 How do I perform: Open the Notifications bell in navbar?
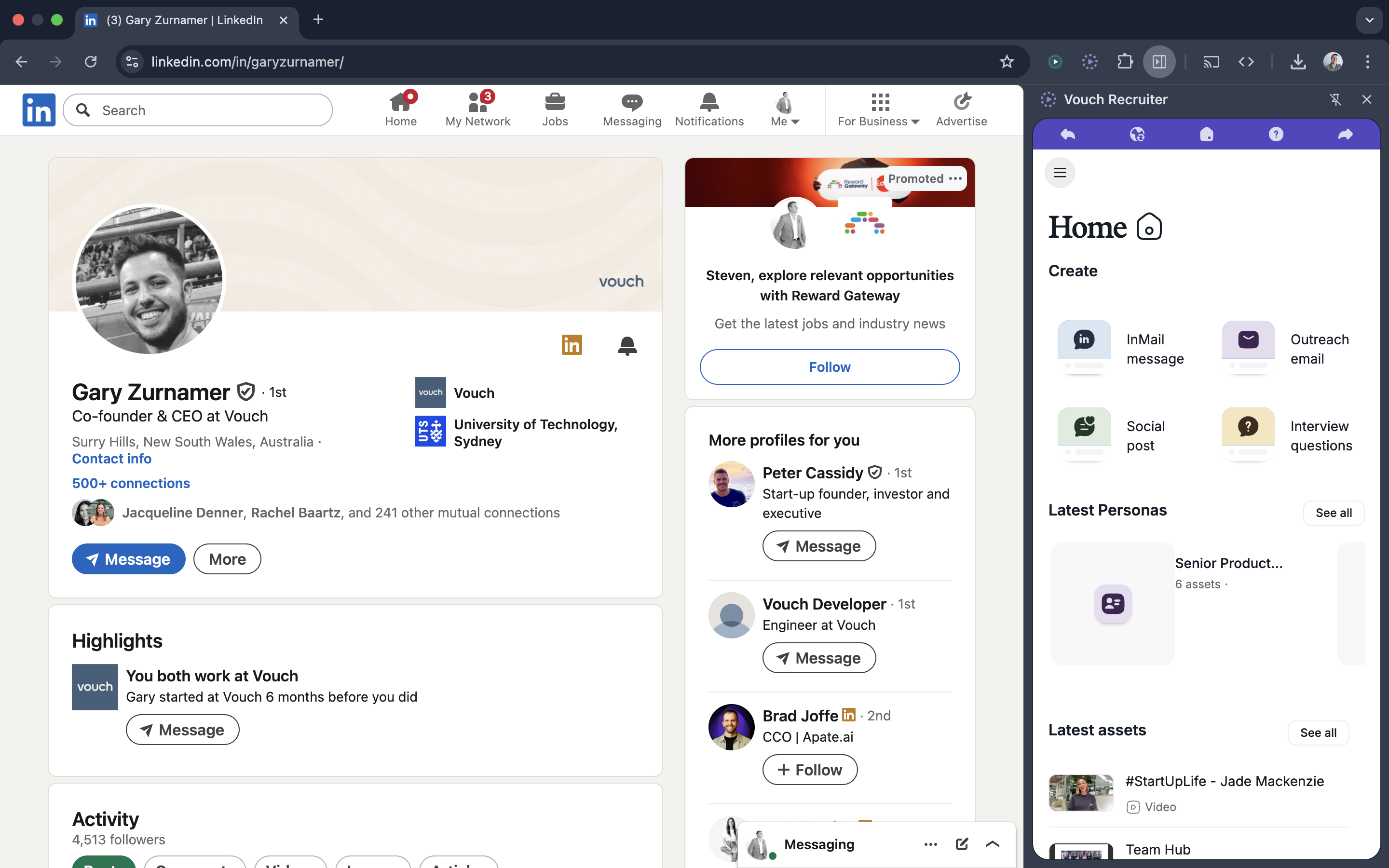(x=709, y=109)
